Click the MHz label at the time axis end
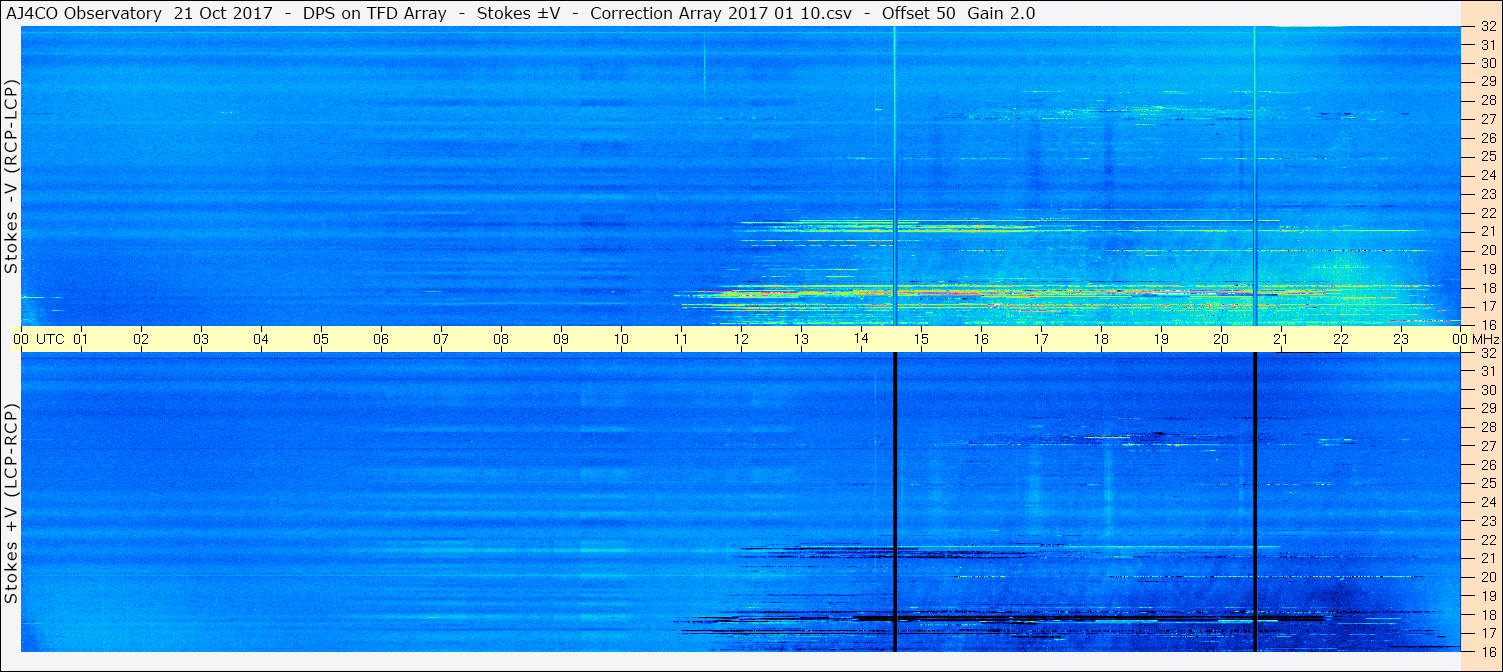The image size is (1503, 672). click(1485, 339)
